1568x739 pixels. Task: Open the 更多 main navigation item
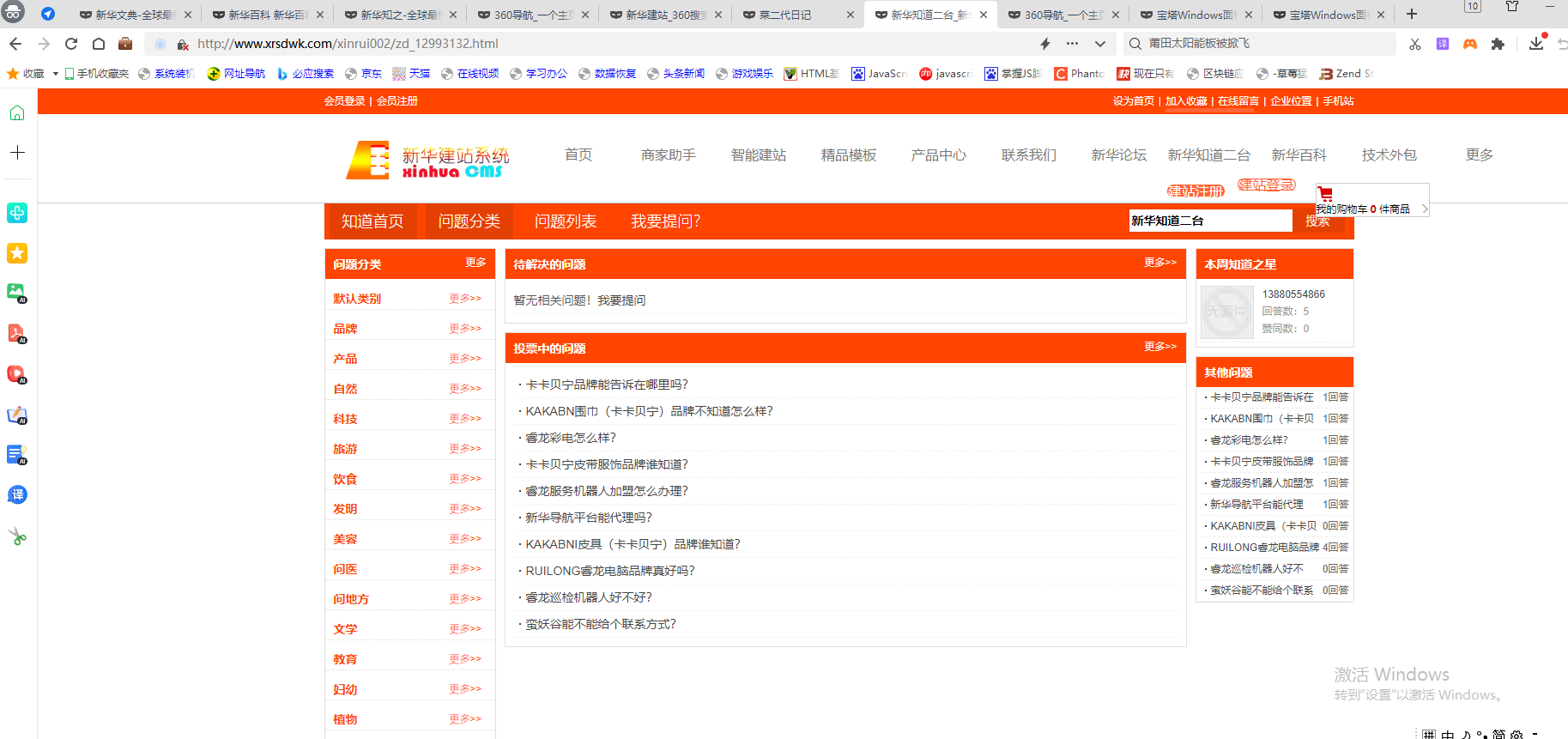[1479, 155]
